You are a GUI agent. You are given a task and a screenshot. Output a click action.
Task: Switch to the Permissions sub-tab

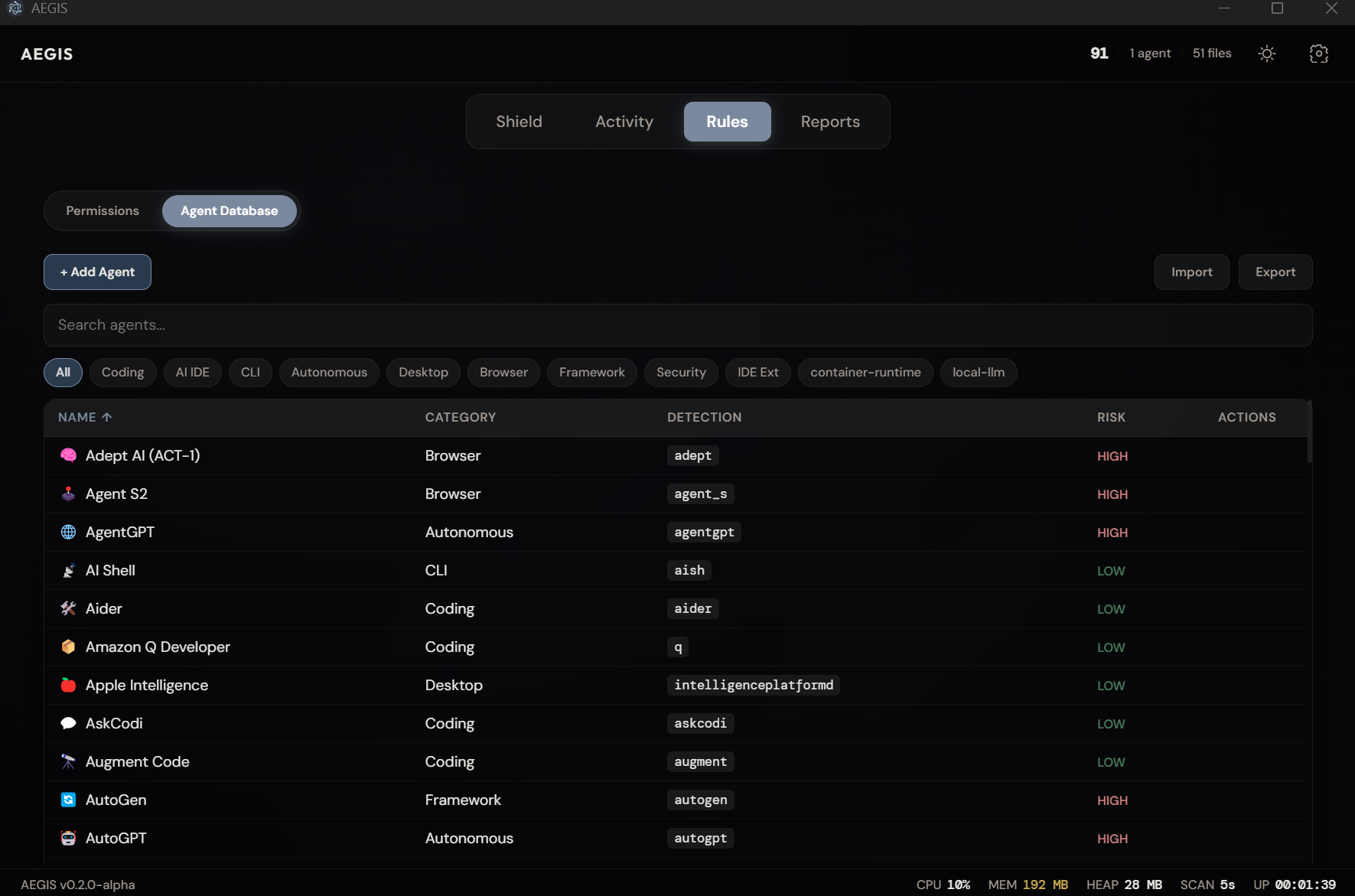[x=103, y=210]
